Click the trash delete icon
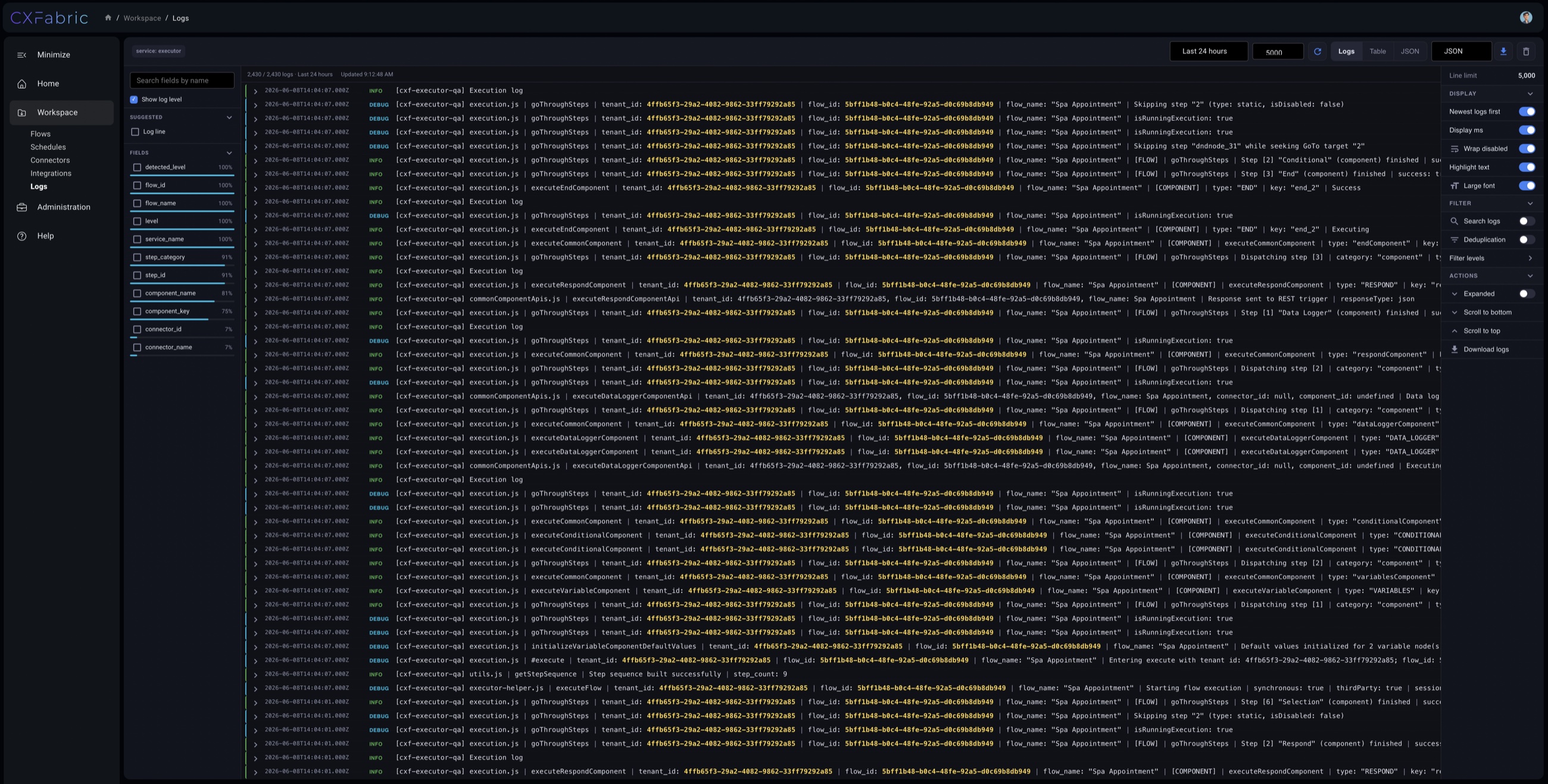 click(1526, 52)
